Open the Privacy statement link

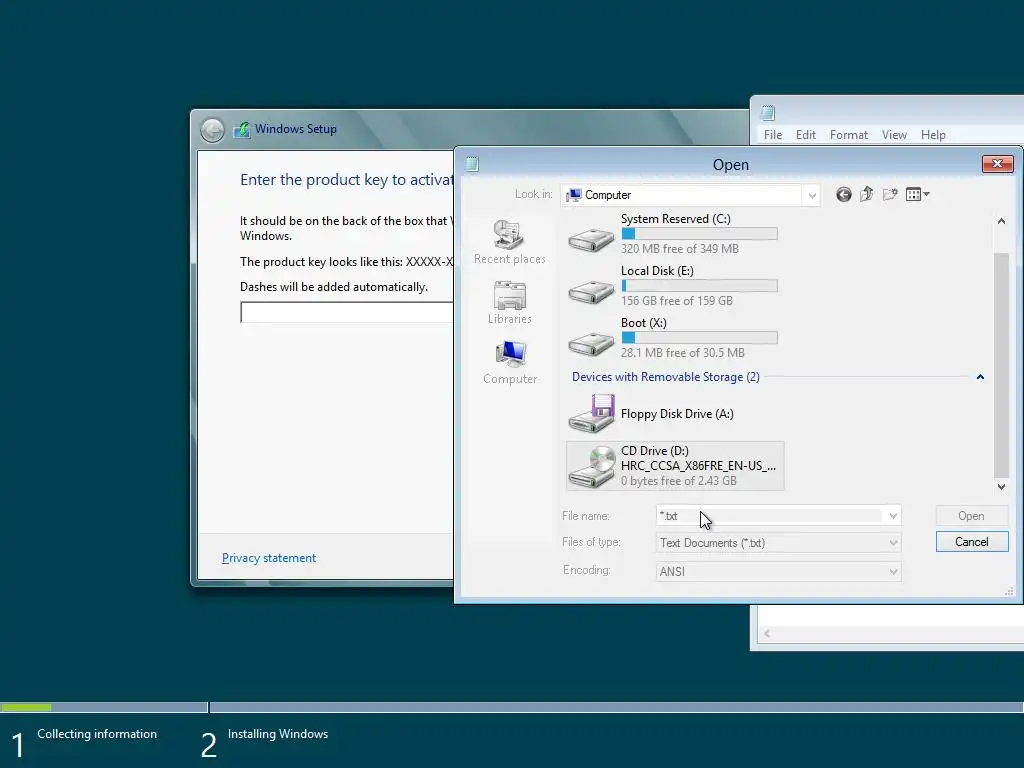[268, 558]
